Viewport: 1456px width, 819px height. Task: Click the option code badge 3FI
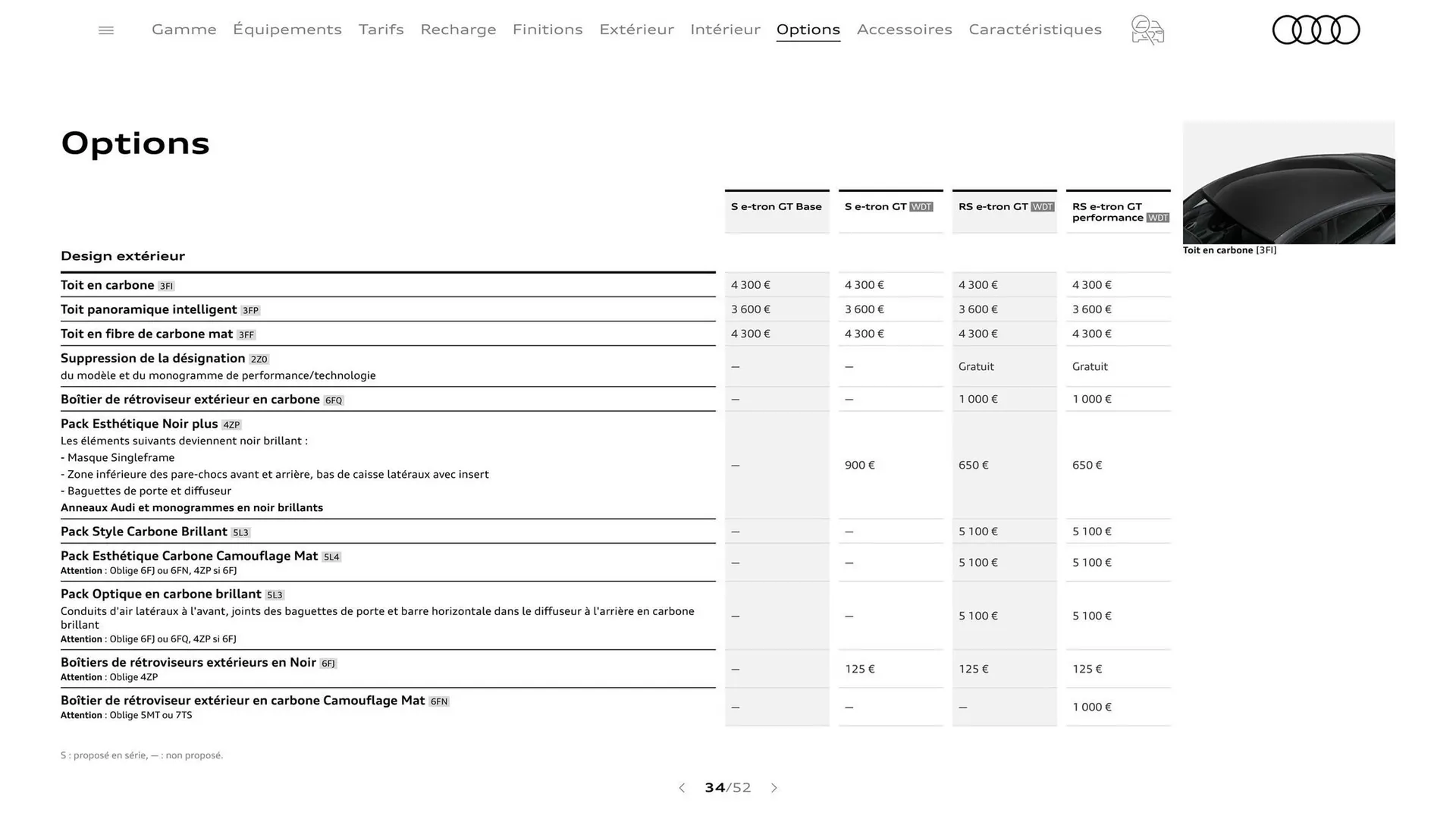pos(165,286)
